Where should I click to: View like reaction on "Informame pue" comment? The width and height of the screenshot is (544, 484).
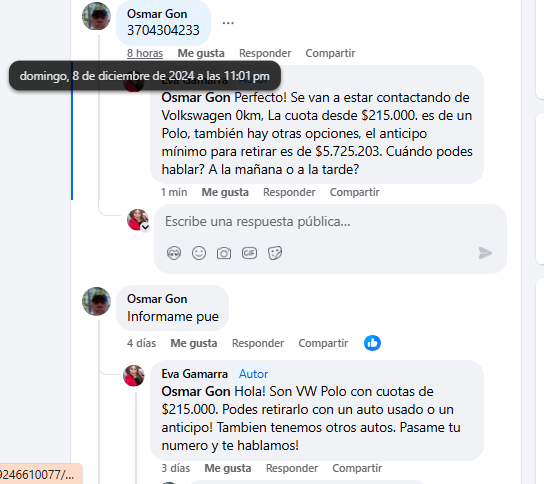tap(372, 343)
